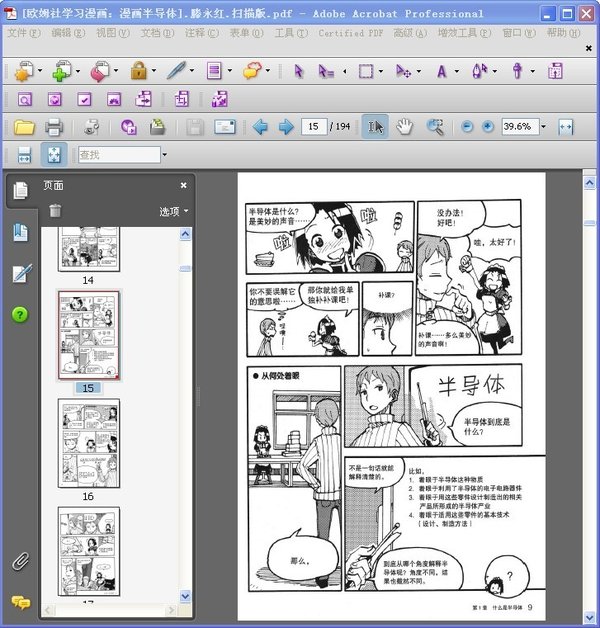
Task: Go to the next page arrow
Action: 286,127
